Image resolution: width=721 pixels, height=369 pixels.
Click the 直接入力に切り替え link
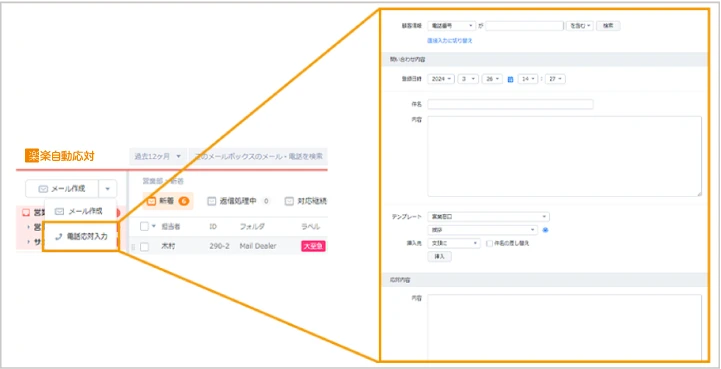pos(449,40)
